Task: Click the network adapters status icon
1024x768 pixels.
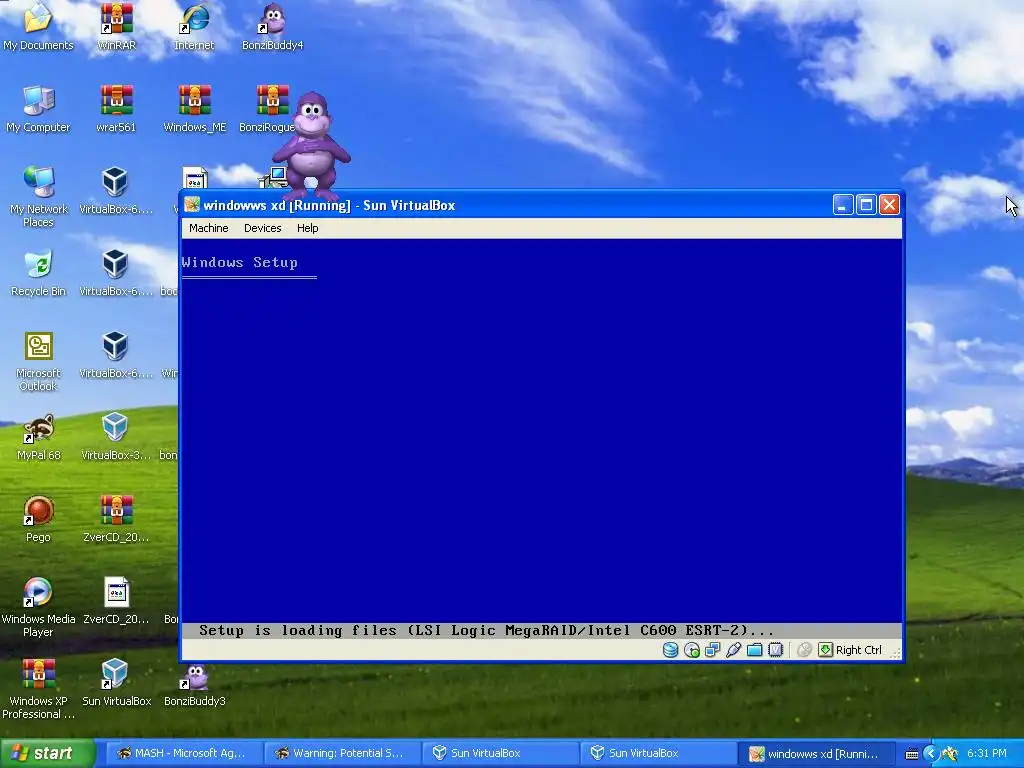Action: click(x=712, y=650)
